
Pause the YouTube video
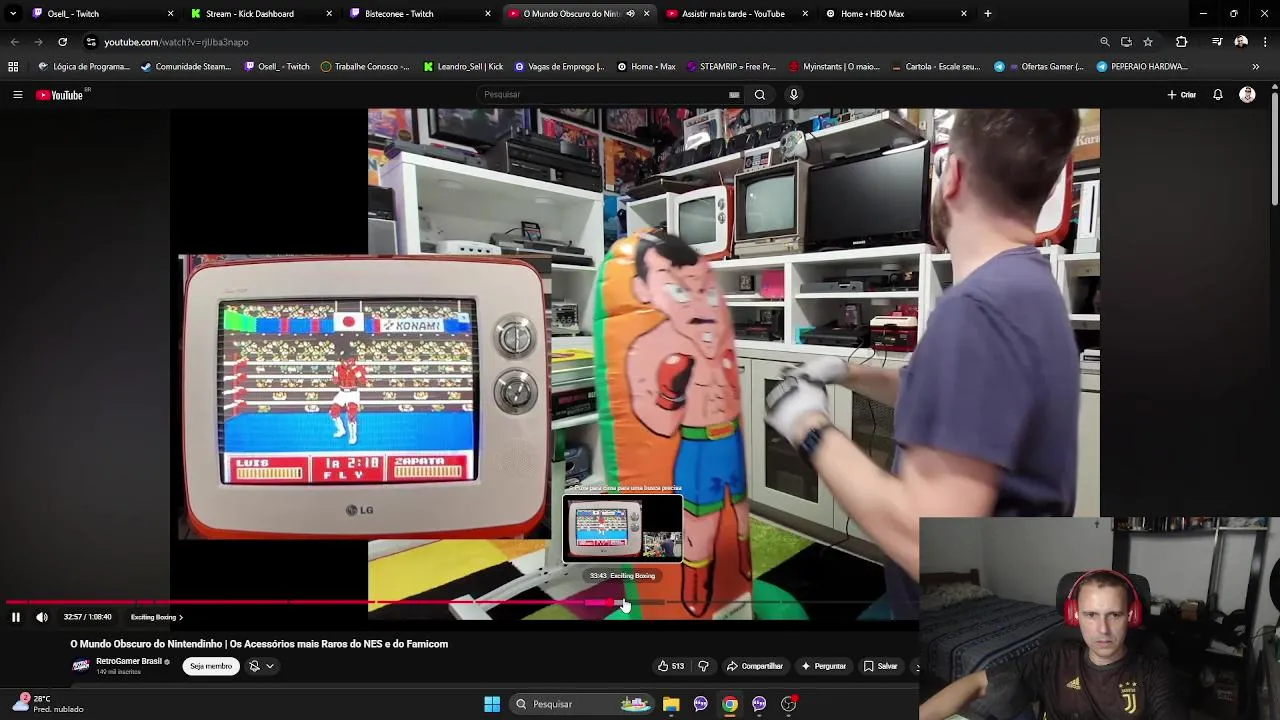click(15, 617)
